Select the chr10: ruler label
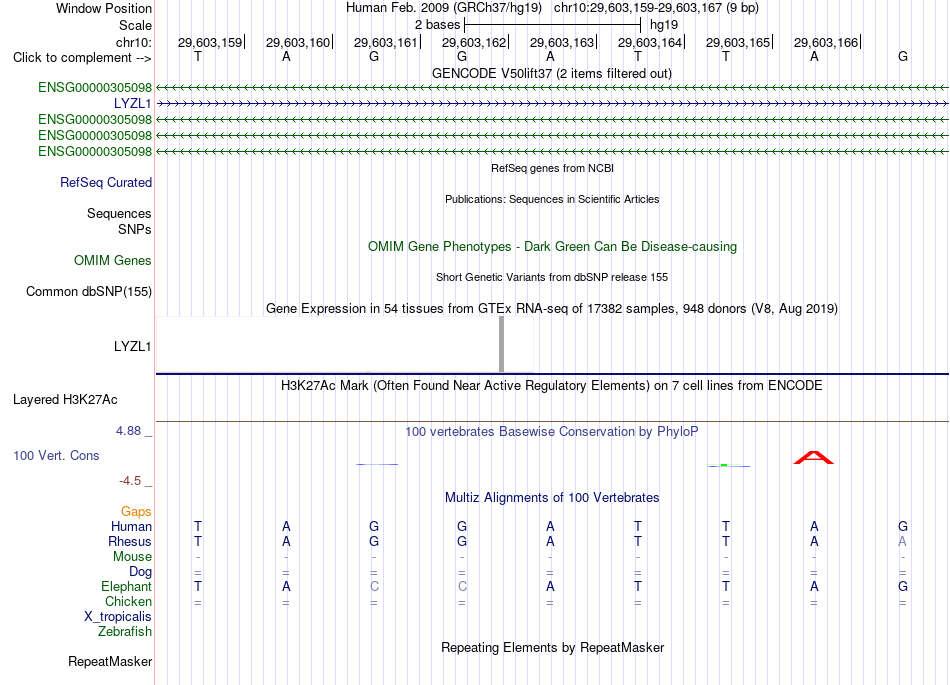 [x=134, y=42]
